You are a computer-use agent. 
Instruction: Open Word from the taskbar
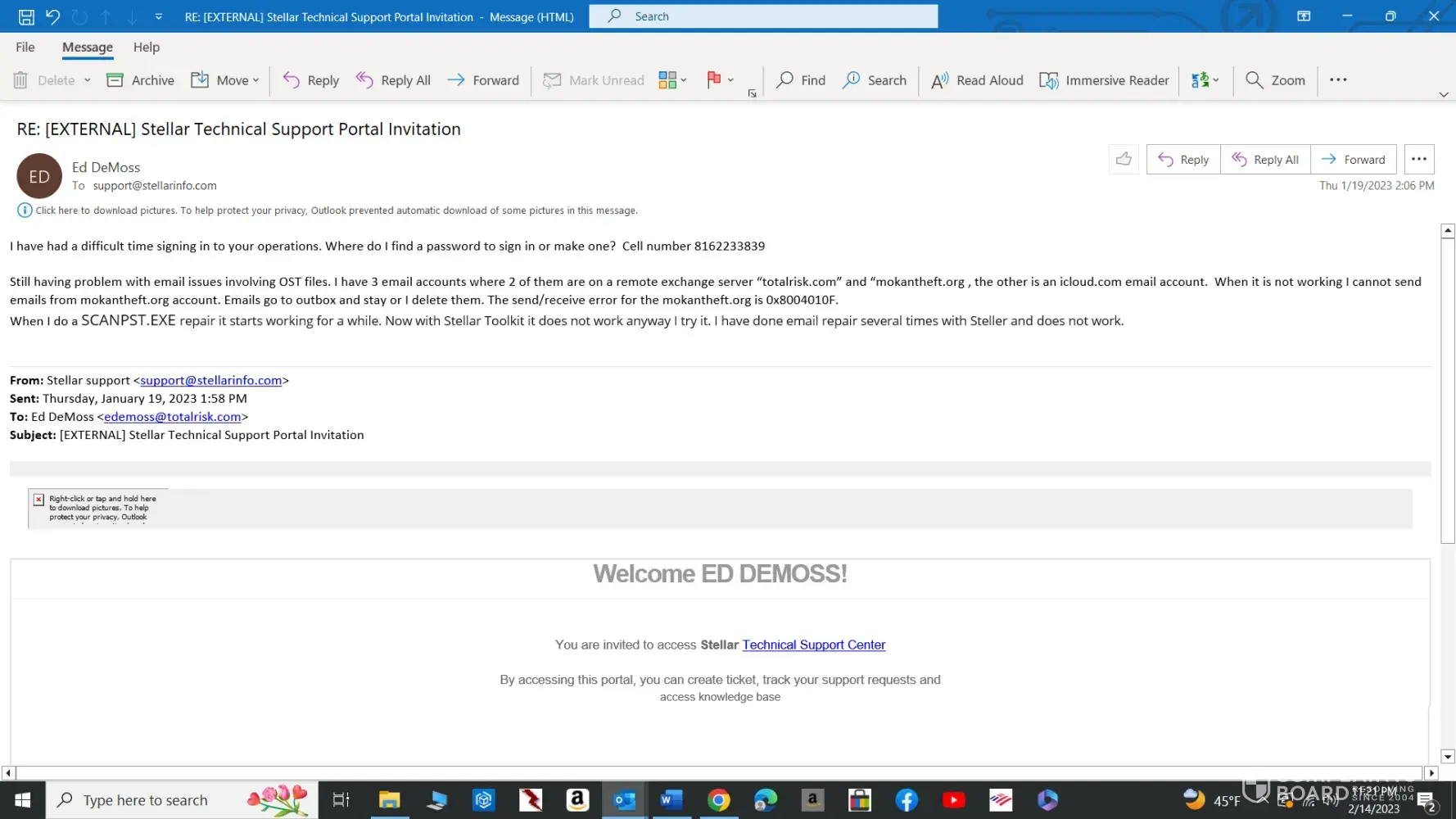[x=671, y=800]
